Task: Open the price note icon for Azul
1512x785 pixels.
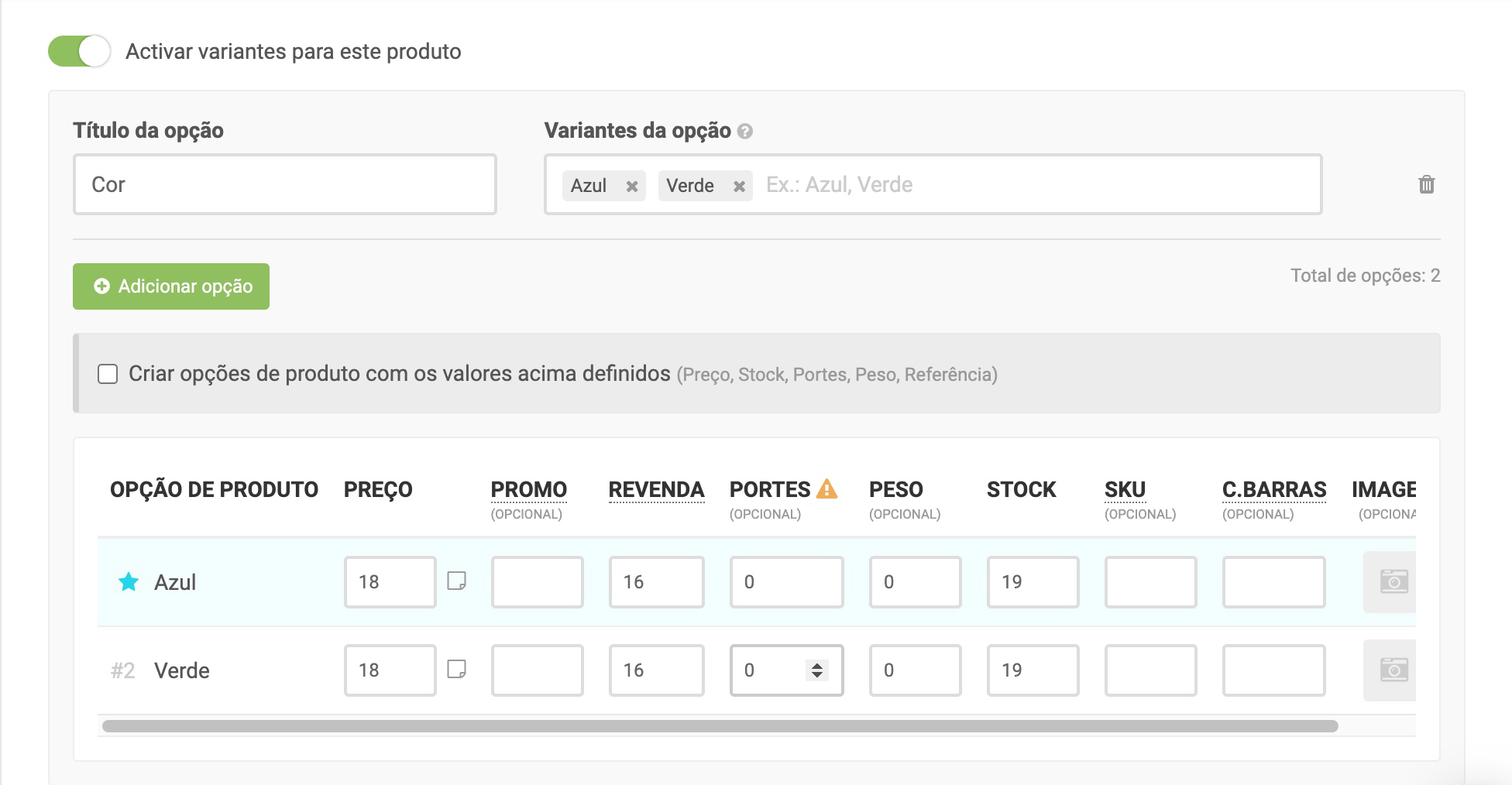Action: 457,581
